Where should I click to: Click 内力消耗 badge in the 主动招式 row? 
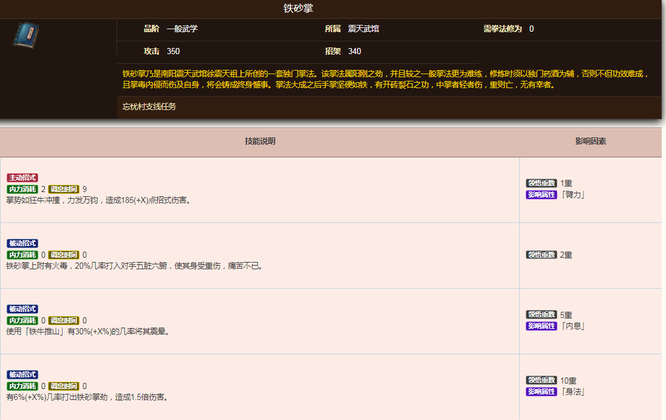(23, 189)
